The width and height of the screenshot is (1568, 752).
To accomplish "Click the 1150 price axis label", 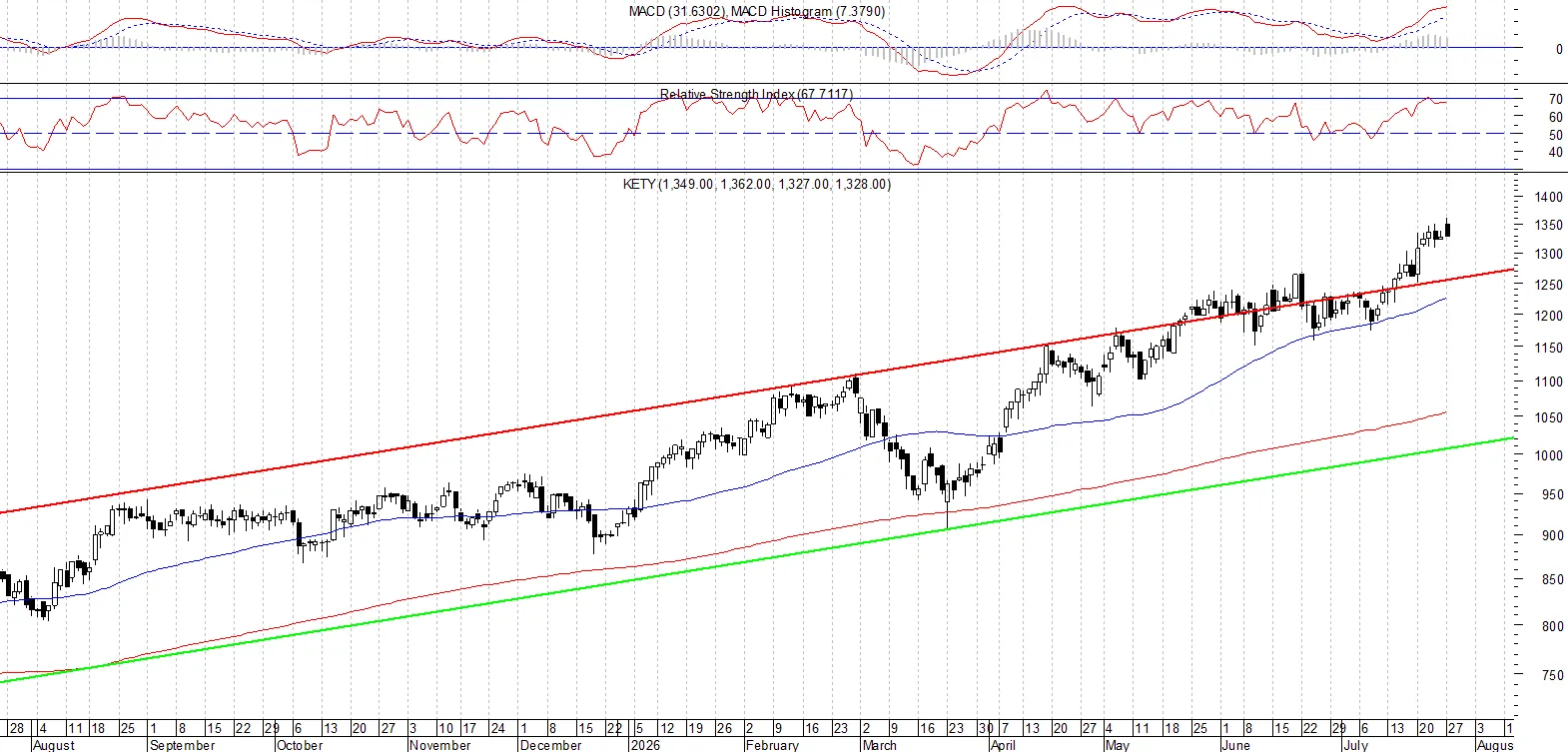I will 1549,349.
